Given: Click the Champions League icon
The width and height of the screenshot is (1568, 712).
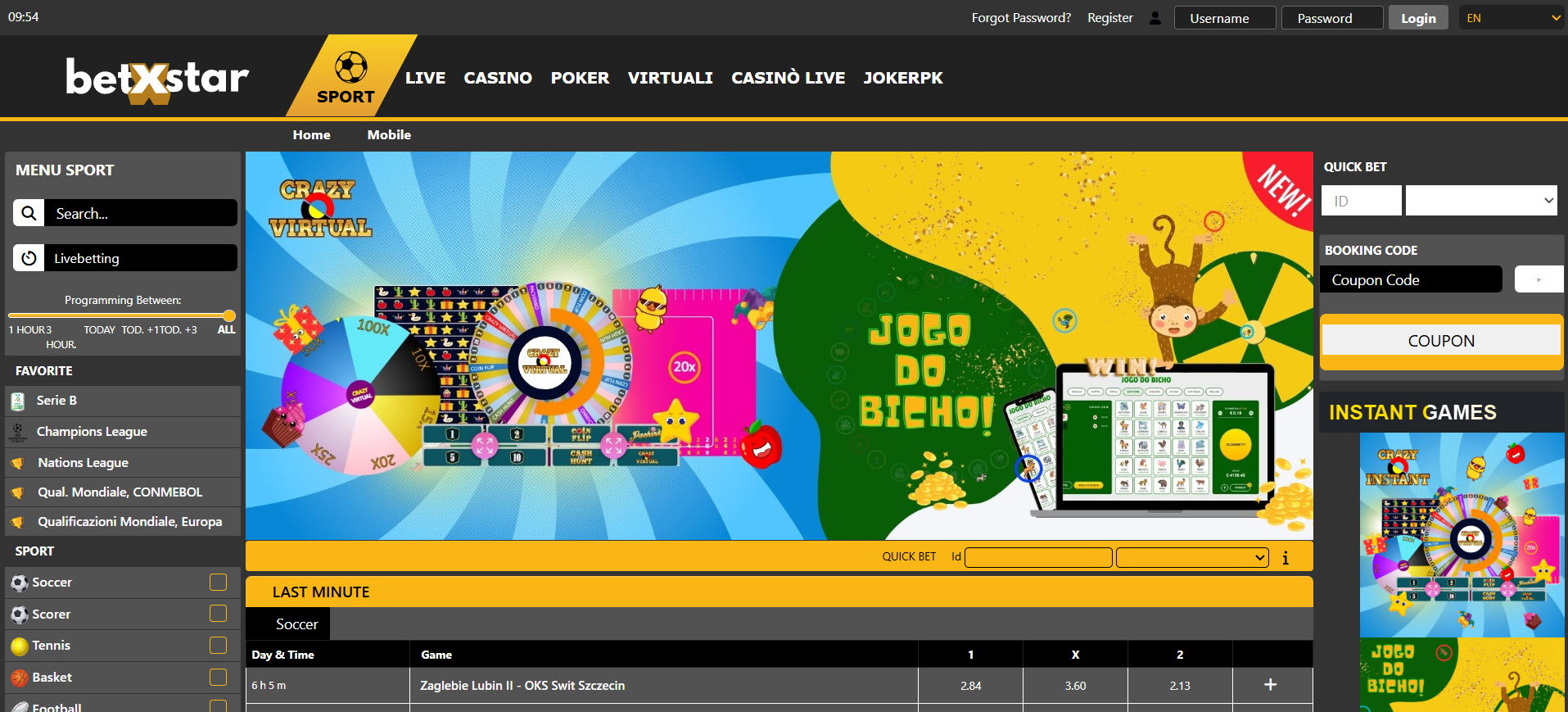Looking at the screenshot, I should pyautogui.click(x=17, y=432).
